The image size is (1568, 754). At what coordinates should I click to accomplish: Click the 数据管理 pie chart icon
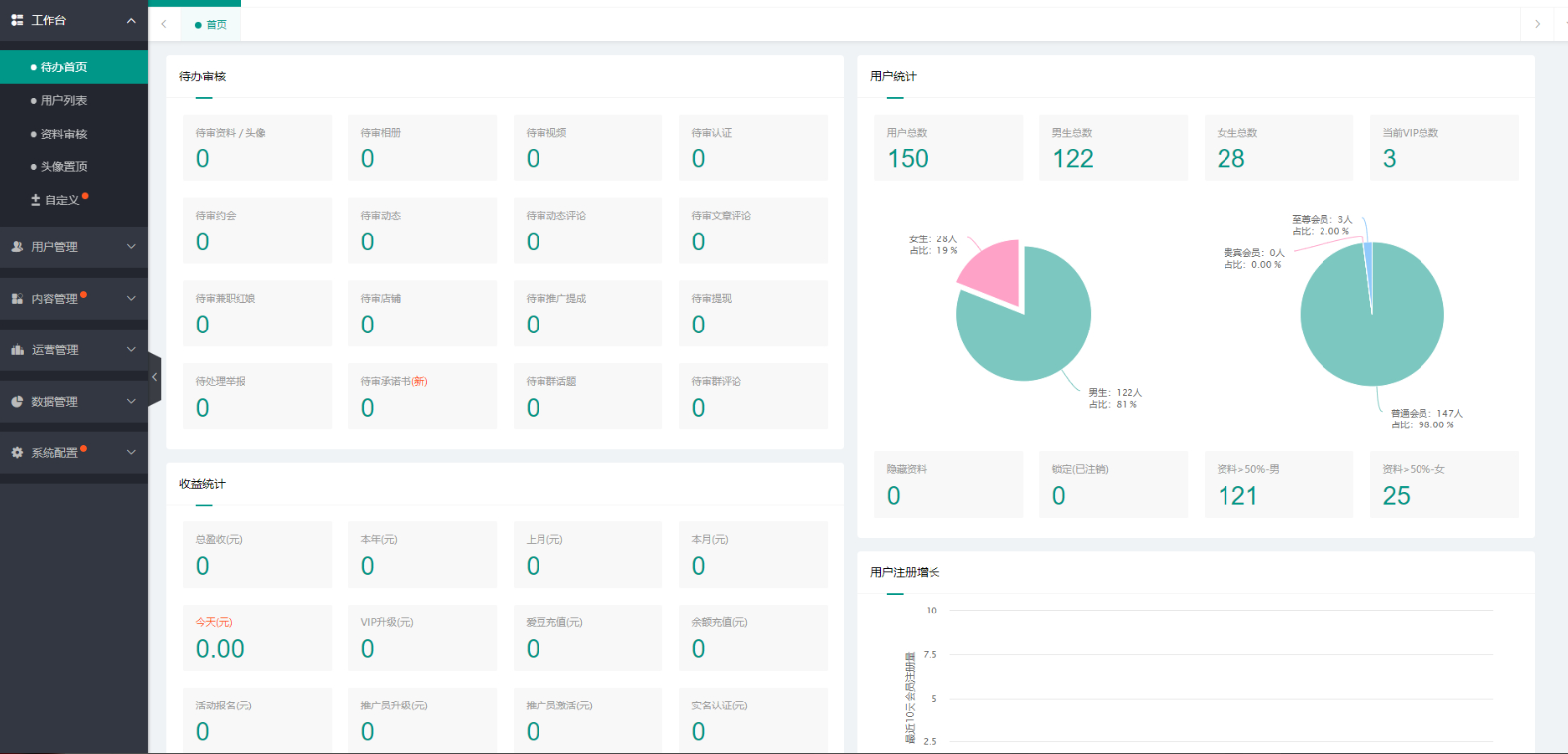pos(17,402)
